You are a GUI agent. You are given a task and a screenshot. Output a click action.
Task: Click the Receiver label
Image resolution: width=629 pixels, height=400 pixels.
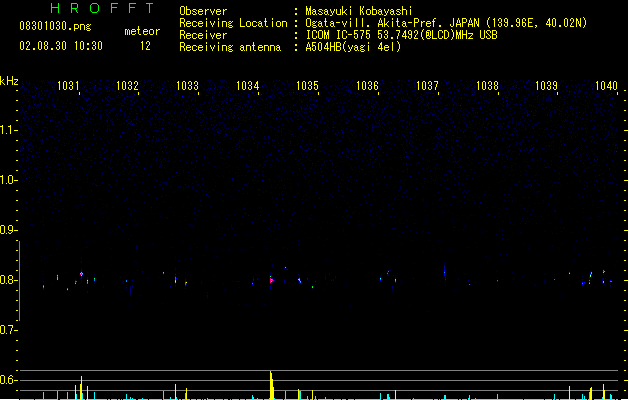tap(203, 35)
